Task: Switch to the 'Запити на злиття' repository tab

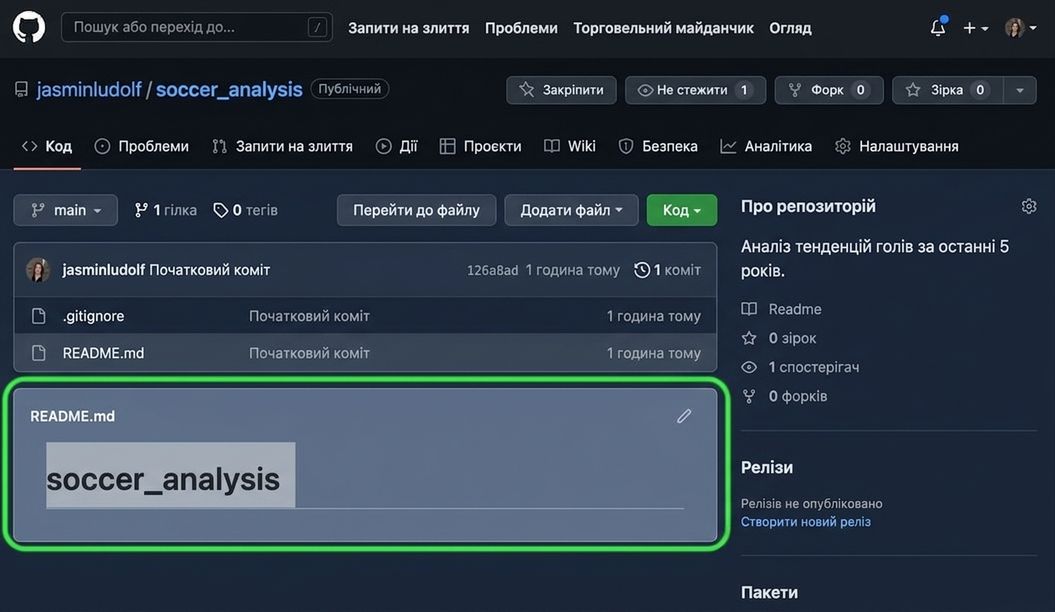Action: [283, 147]
